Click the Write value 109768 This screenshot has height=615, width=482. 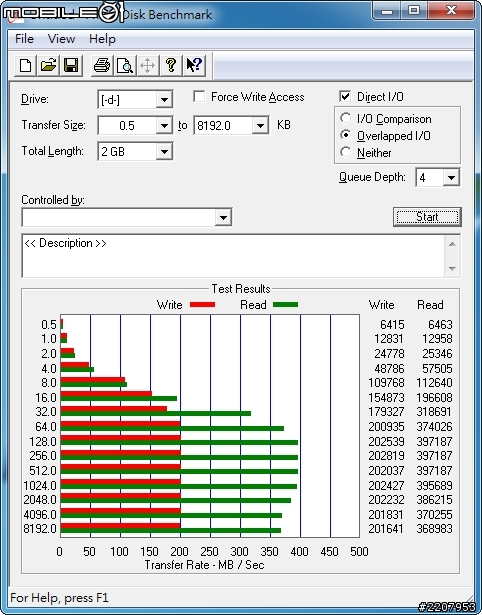[x=386, y=382]
